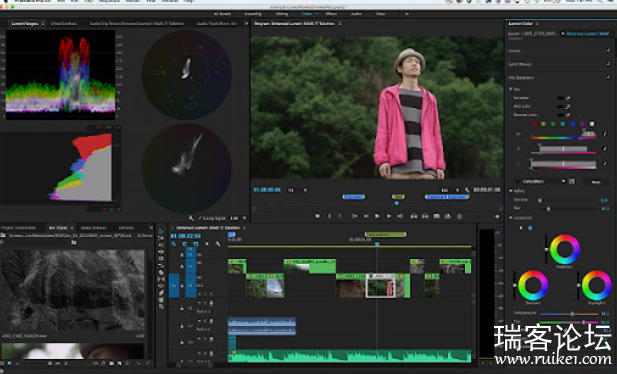Click the Program monitor current timecode
Viewport: 617px width, 374px height.
[267, 190]
